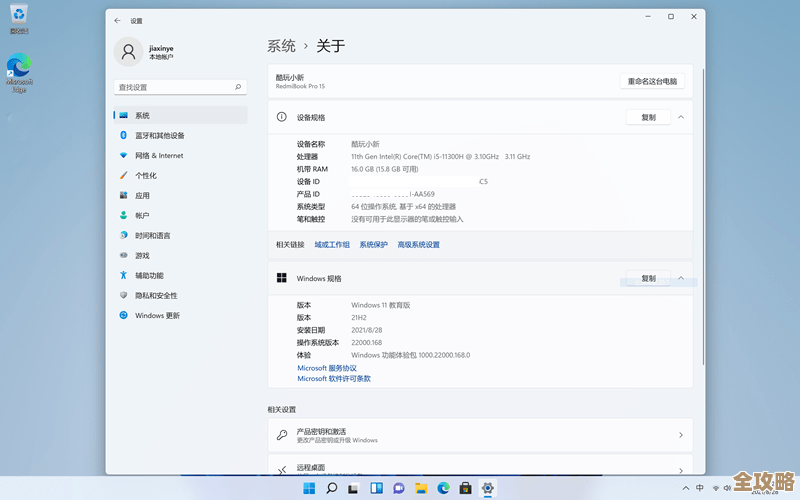
Task: Click the key icon for 产品密钥和激活
Action: 282,435
